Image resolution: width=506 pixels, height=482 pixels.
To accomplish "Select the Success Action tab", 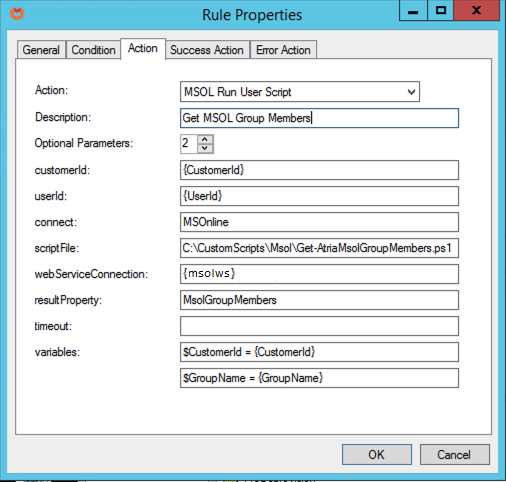I will [207, 50].
